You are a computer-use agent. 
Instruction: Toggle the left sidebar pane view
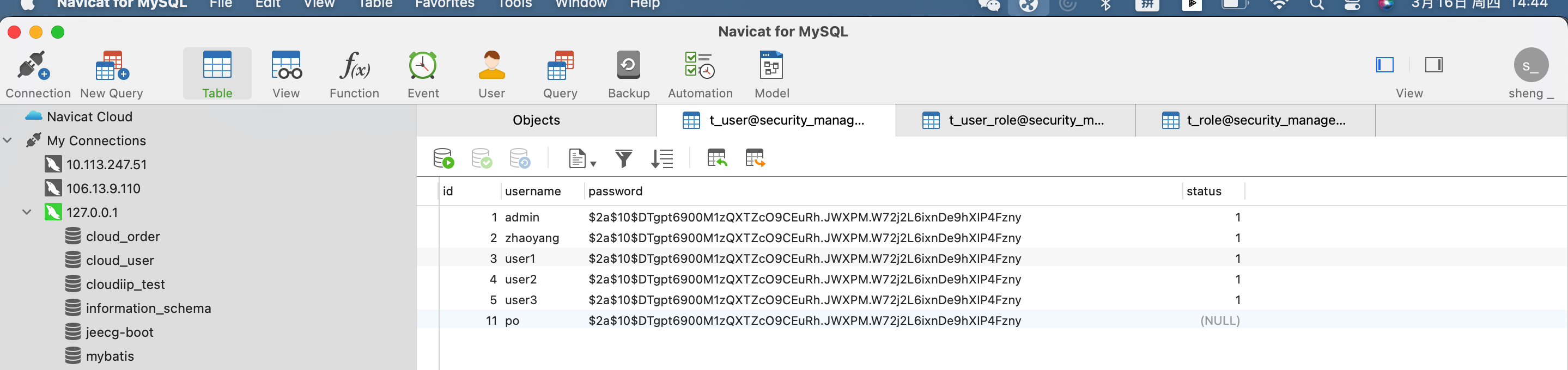coord(1384,65)
